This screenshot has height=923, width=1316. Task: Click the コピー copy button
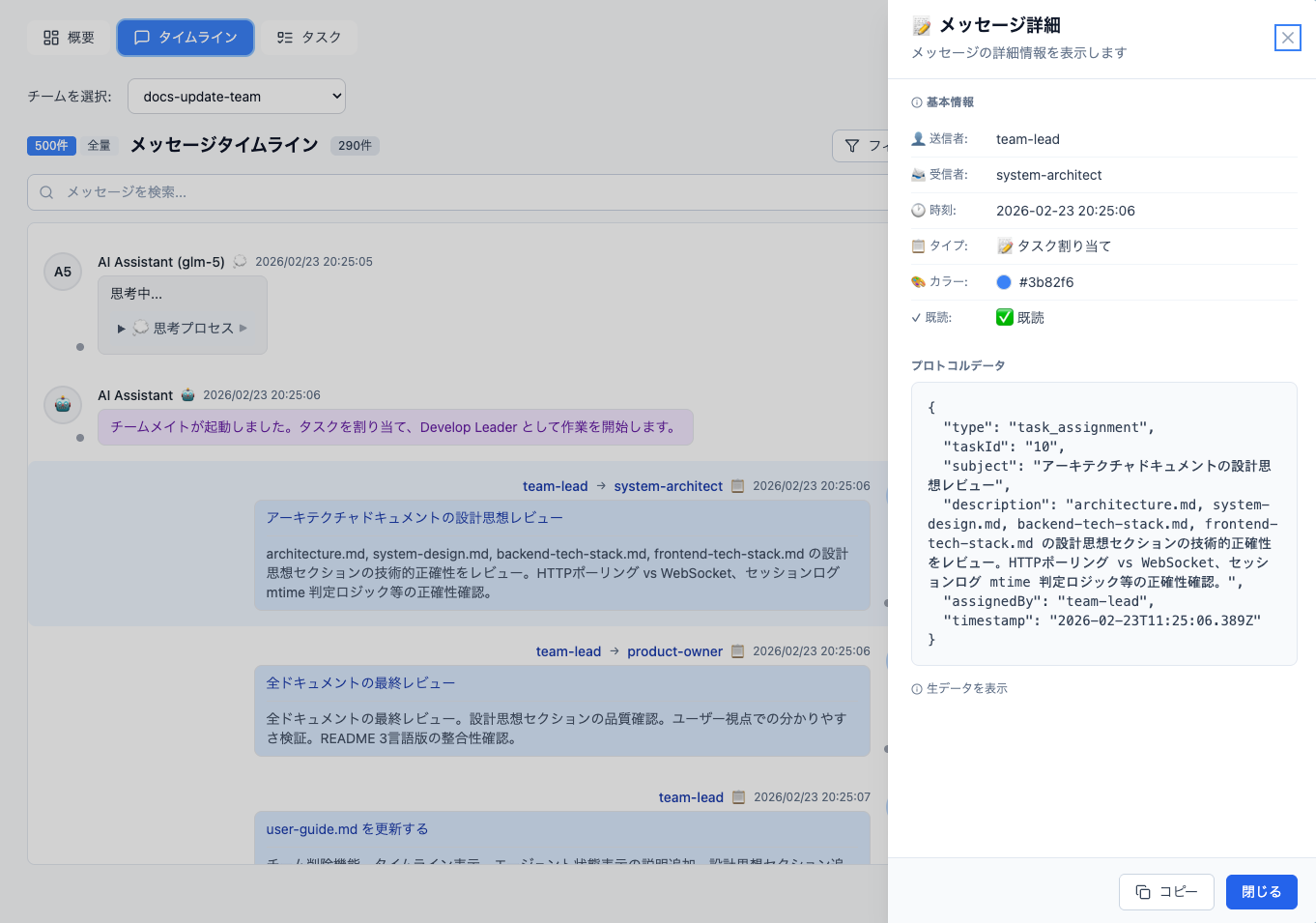point(1166,891)
